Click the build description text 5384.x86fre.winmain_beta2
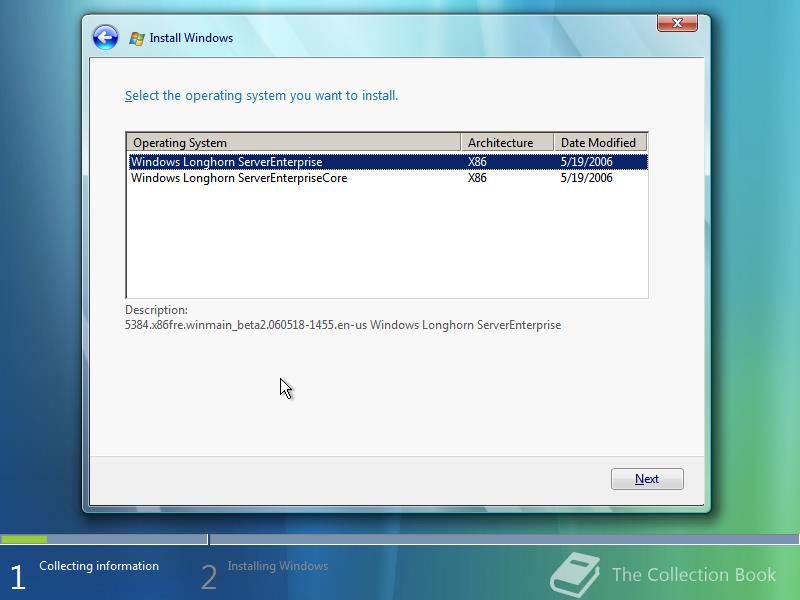The height and width of the screenshot is (600, 800). coord(343,325)
